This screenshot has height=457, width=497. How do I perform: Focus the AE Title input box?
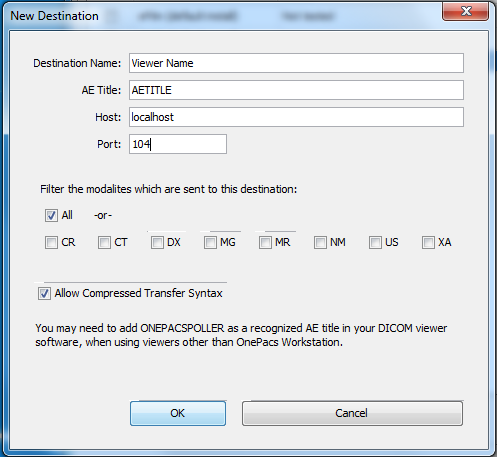coord(296,90)
